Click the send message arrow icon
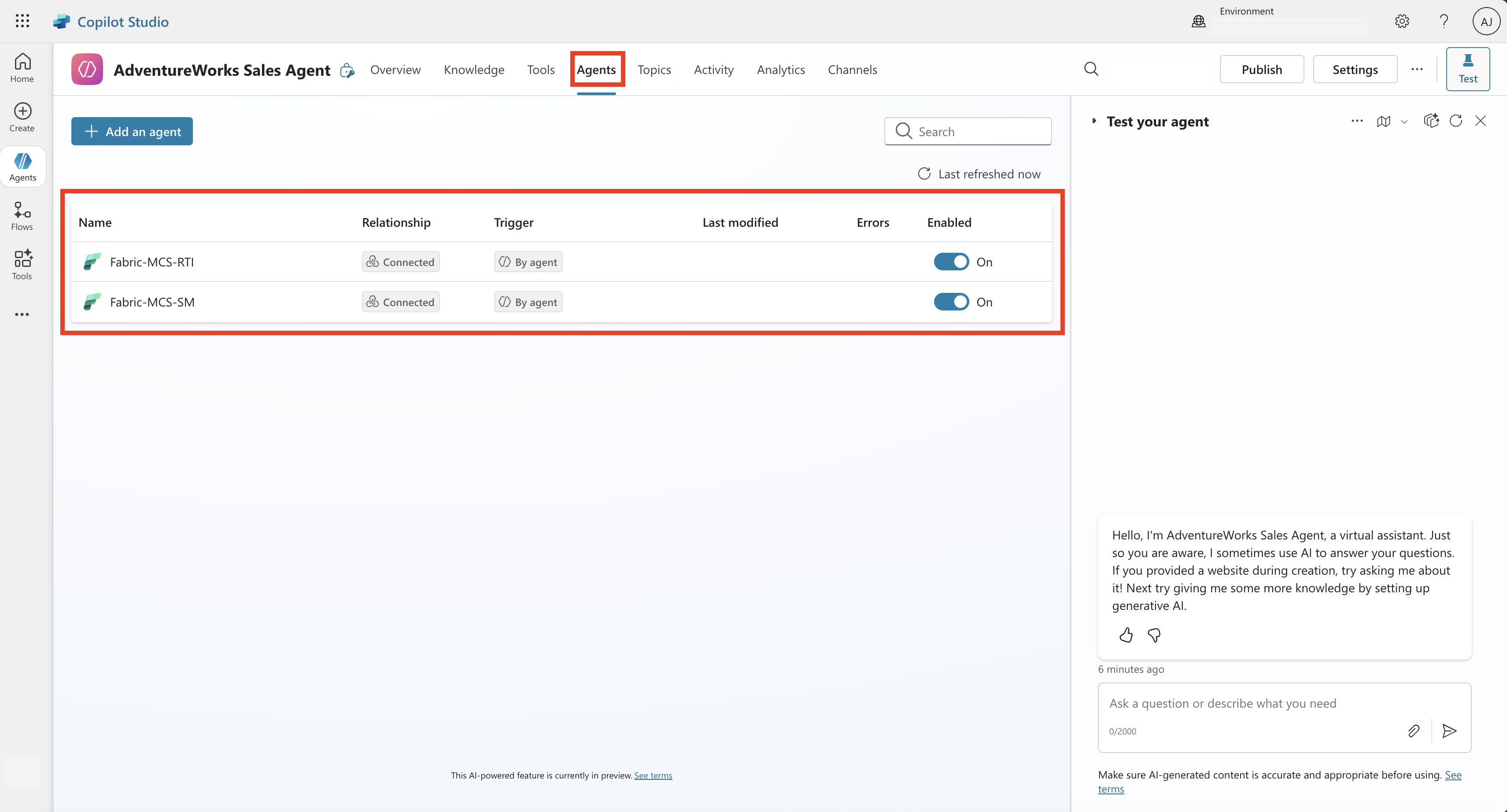Screen dimensions: 1507x812 pyautogui.click(x=1449, y=731)
